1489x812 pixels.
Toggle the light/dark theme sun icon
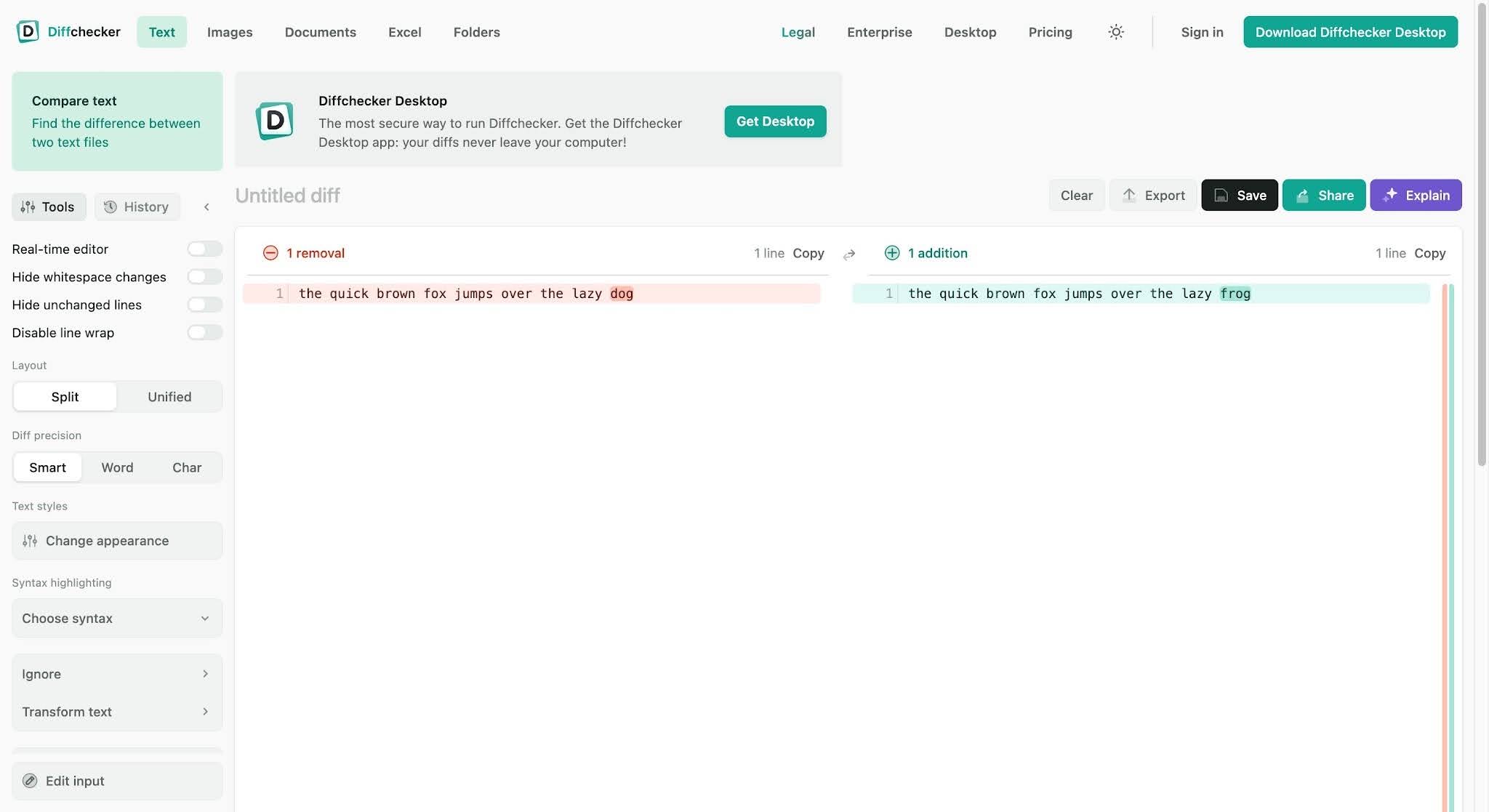pos(1116,32)
